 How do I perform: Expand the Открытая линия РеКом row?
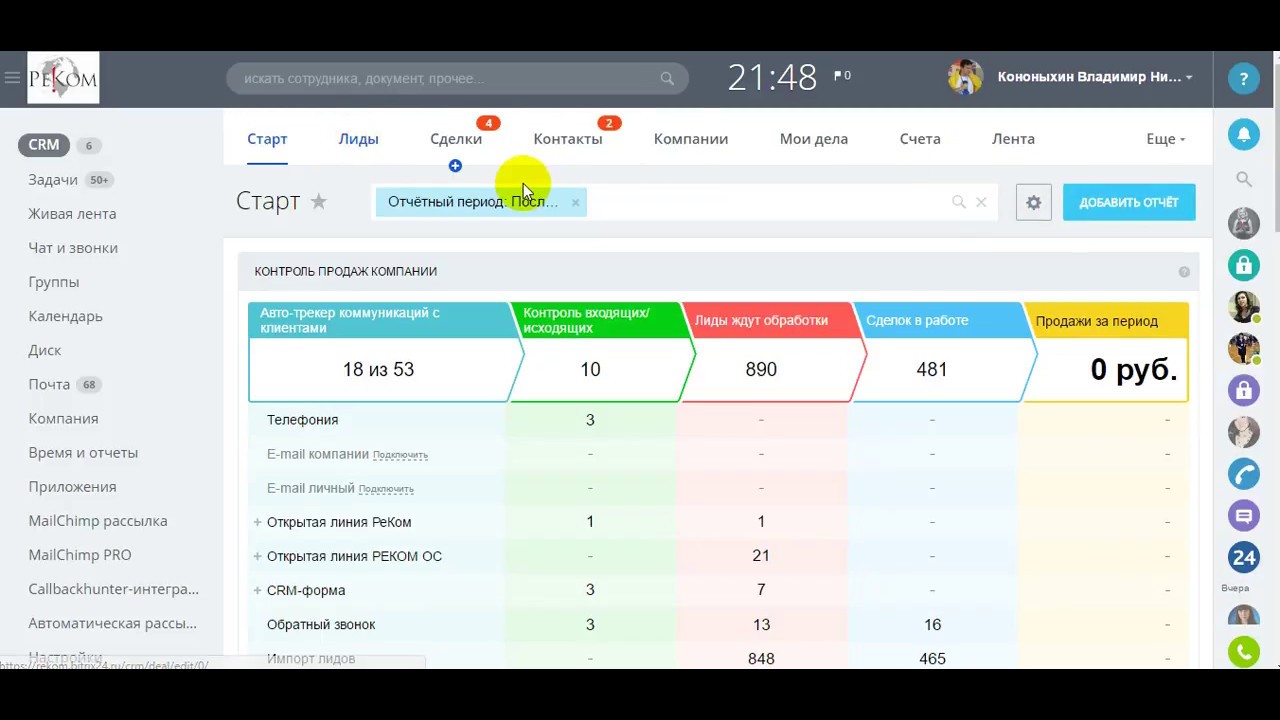257,522
